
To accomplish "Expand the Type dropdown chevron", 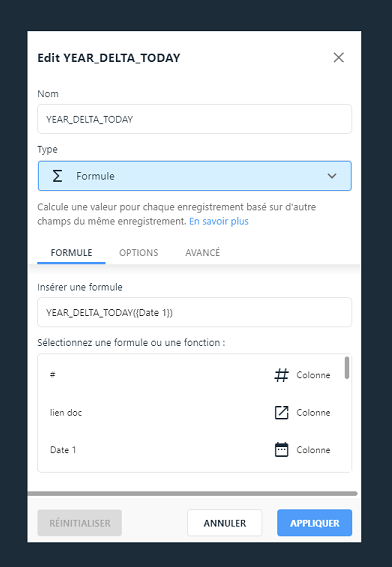I will (332, 176).
